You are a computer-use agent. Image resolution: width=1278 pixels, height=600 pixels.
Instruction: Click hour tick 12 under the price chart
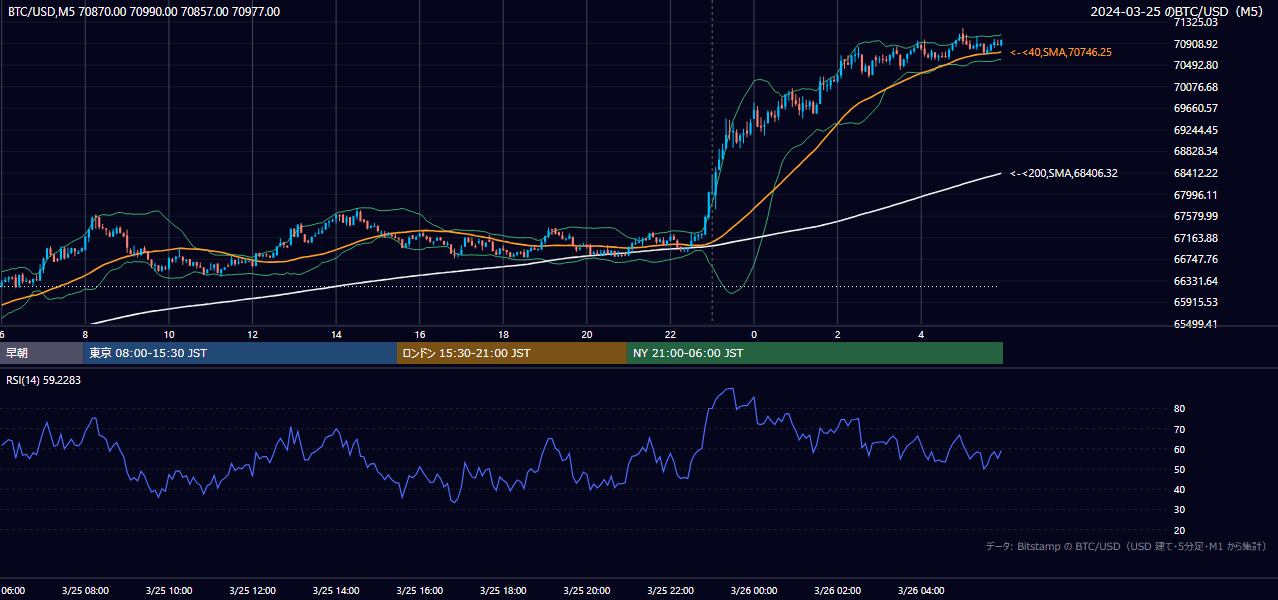pos(253,334)
